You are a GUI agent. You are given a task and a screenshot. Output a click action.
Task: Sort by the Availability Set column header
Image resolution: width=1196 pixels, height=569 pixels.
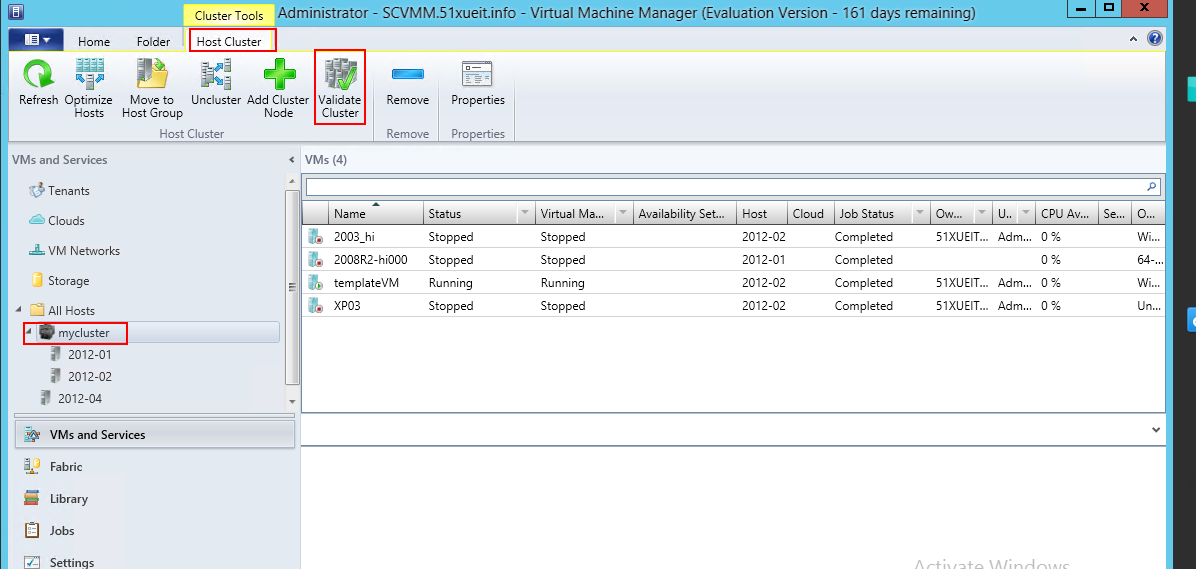(685, 214)
